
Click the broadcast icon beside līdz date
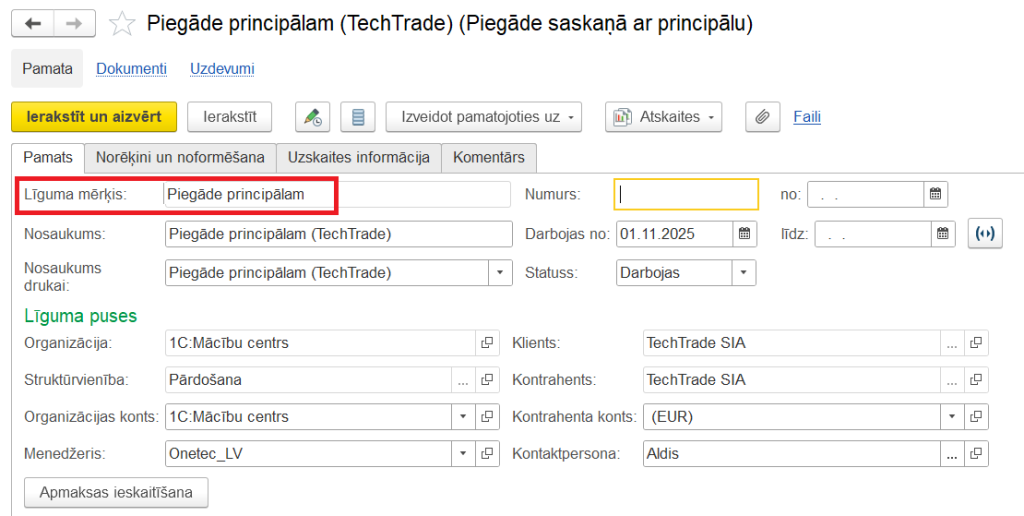[x=983, y=234]
